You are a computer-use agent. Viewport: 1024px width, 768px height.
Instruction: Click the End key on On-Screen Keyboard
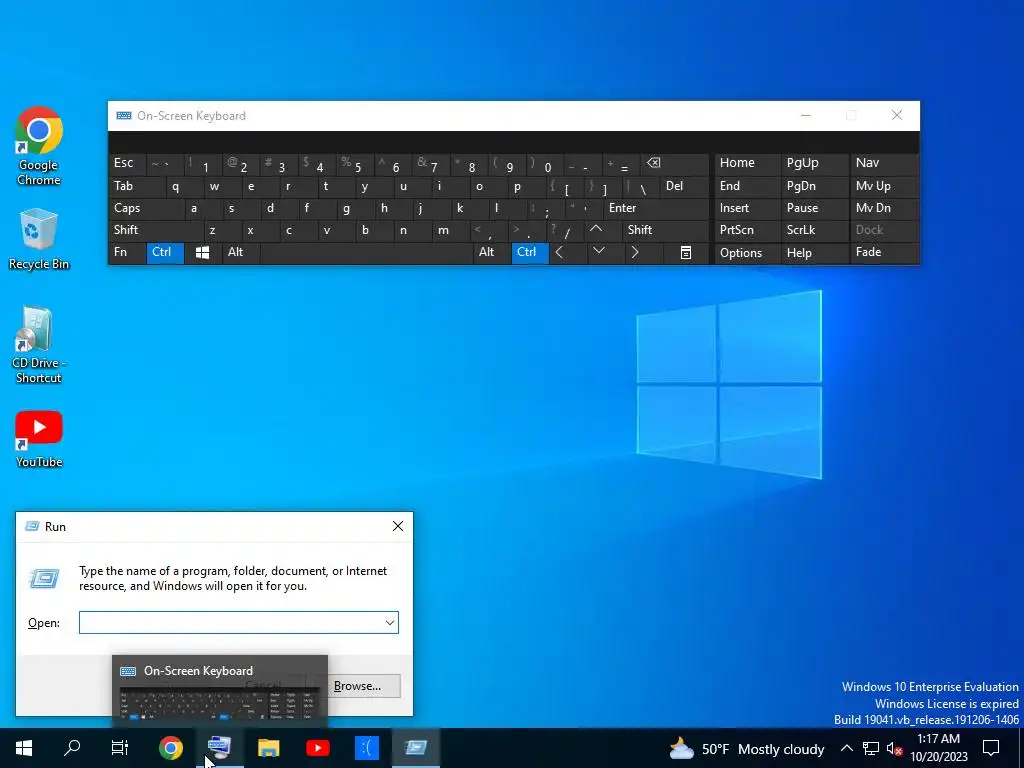tap(748, 186)
